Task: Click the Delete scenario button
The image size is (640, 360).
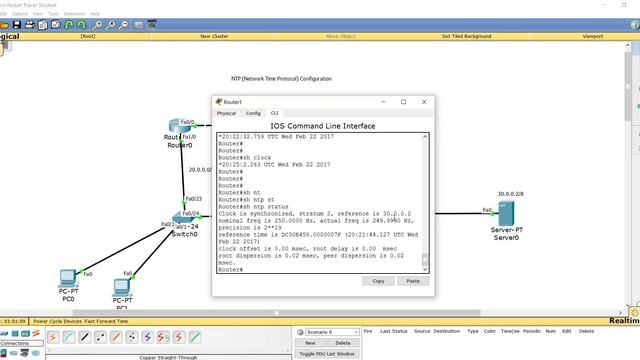Action: point(343,343)
